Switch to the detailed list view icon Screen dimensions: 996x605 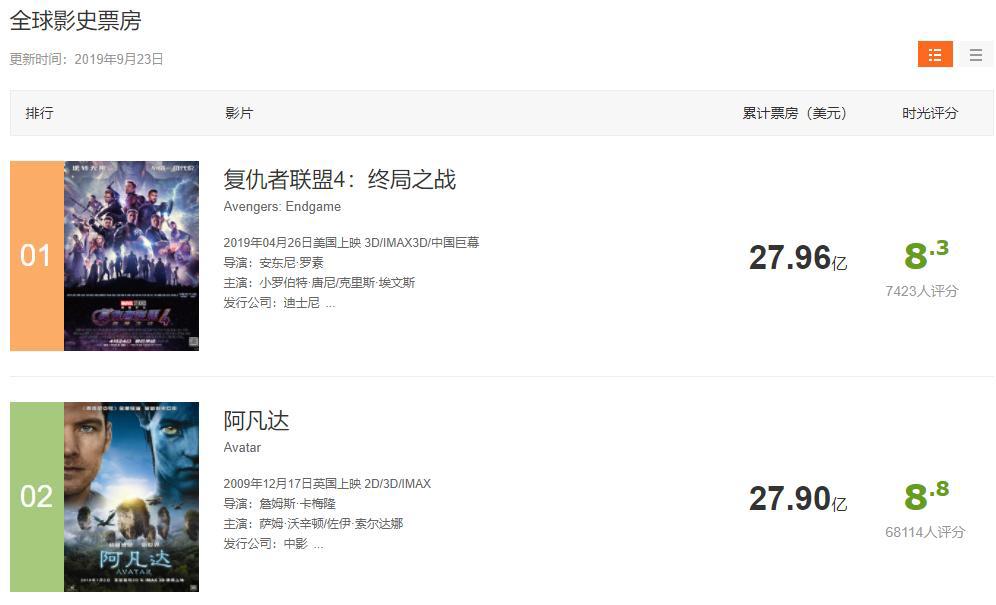(x=935, y=55)
